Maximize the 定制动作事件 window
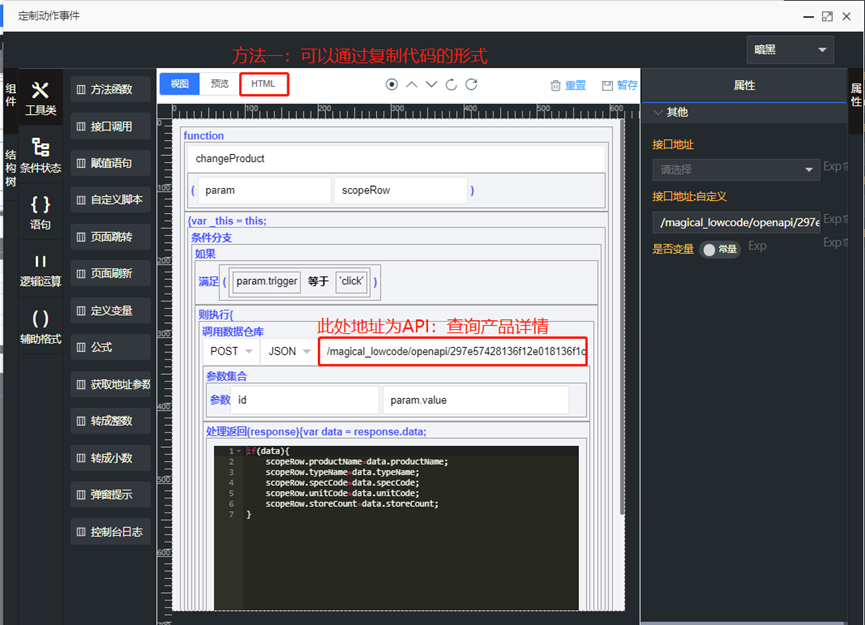The image size is (865, 625). (827, 16)
